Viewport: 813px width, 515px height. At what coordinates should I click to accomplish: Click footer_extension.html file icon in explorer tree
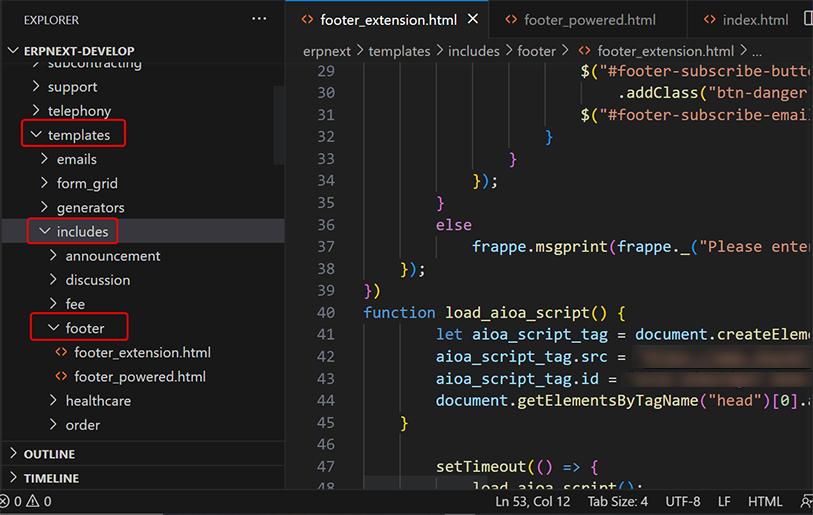[x=62, y=353]
